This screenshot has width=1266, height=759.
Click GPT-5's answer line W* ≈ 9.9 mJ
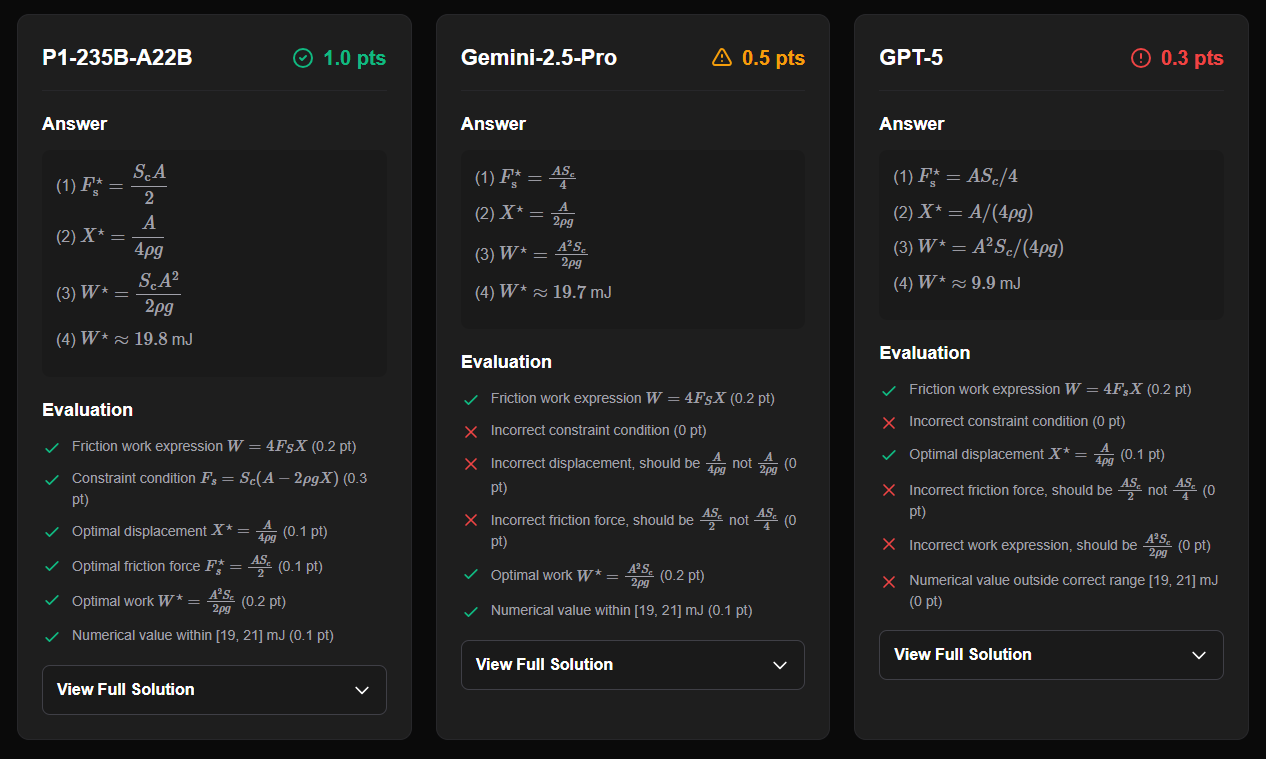click(956, 283)
